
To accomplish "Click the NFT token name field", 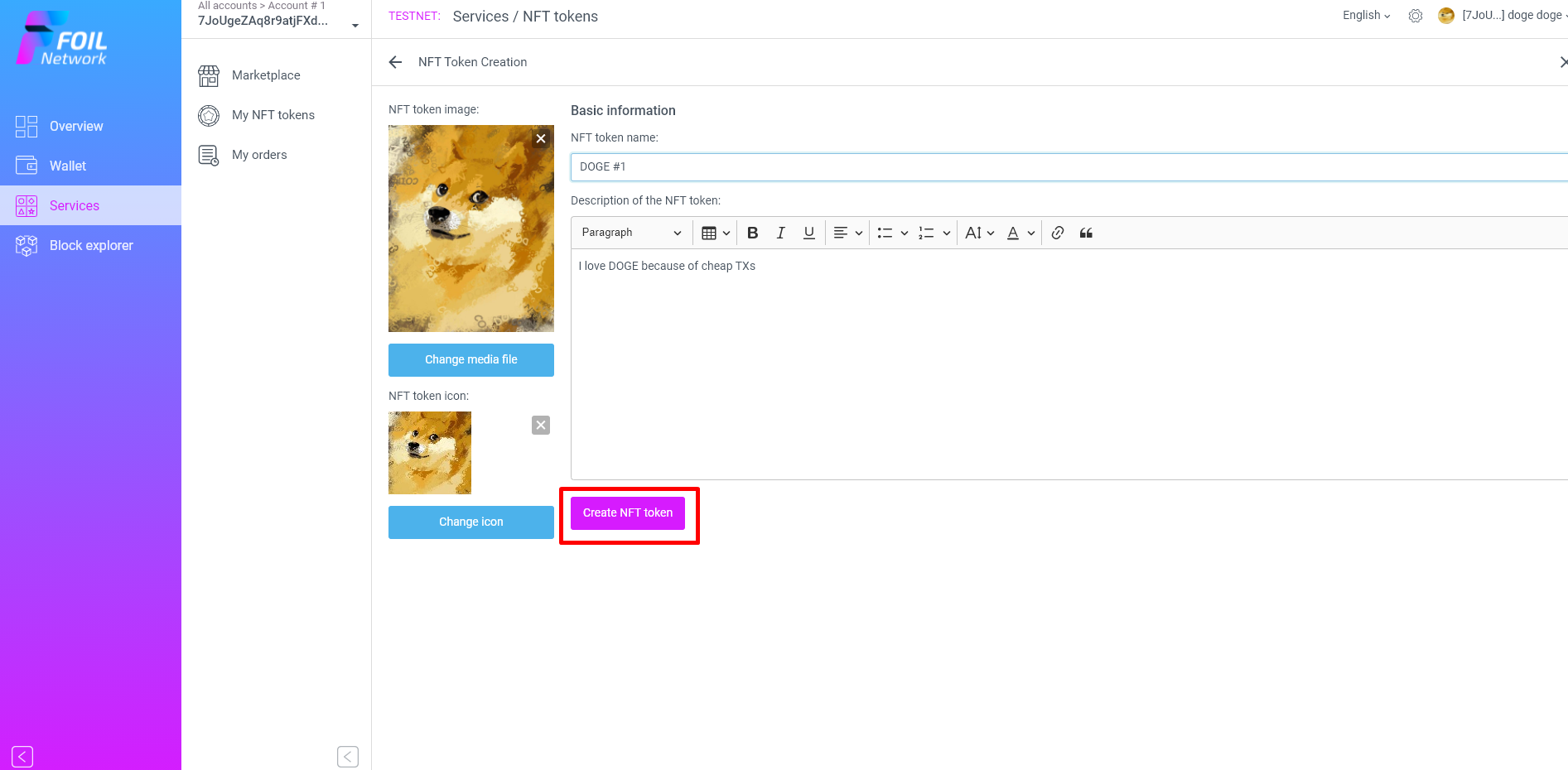I will [1069, 167].
